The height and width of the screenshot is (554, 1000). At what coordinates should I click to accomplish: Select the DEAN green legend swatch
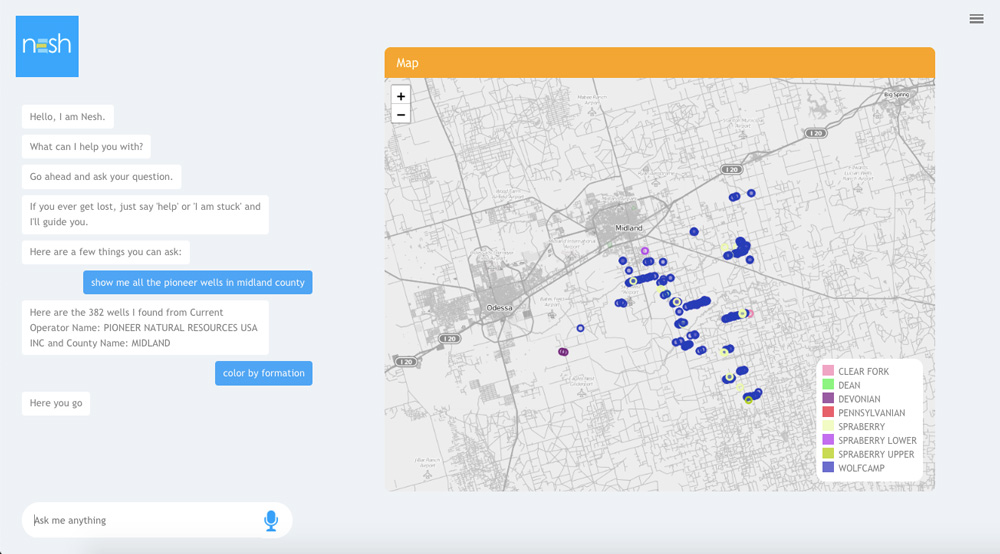pos(828,385)
